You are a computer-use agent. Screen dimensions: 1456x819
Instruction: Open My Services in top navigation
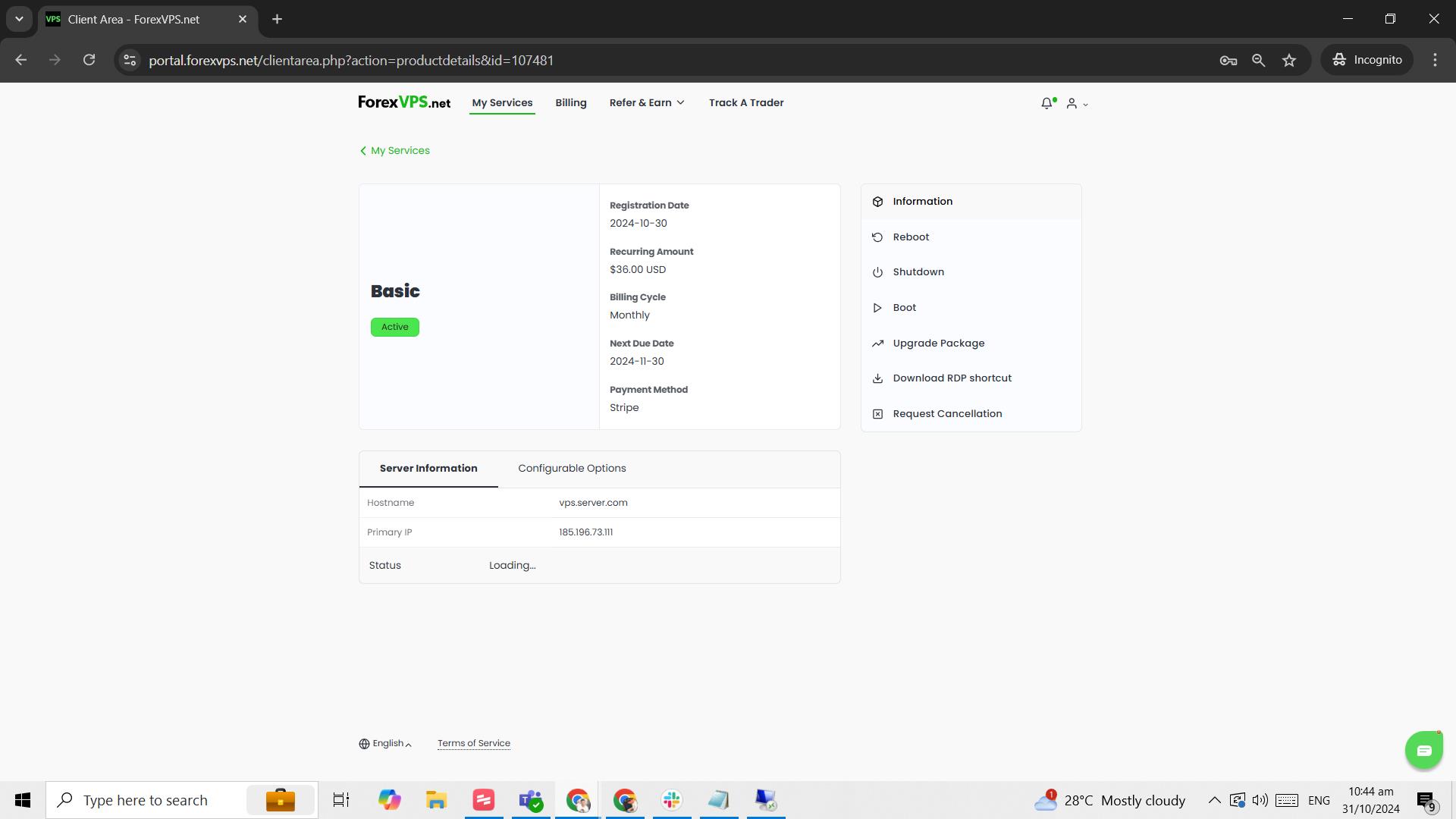coord(502,103)
